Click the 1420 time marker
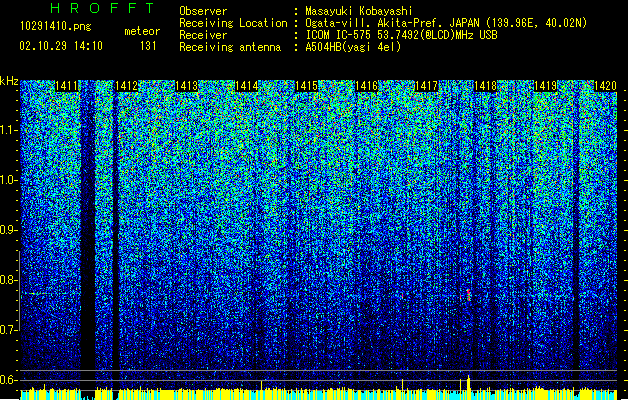 tap(605, 86)
